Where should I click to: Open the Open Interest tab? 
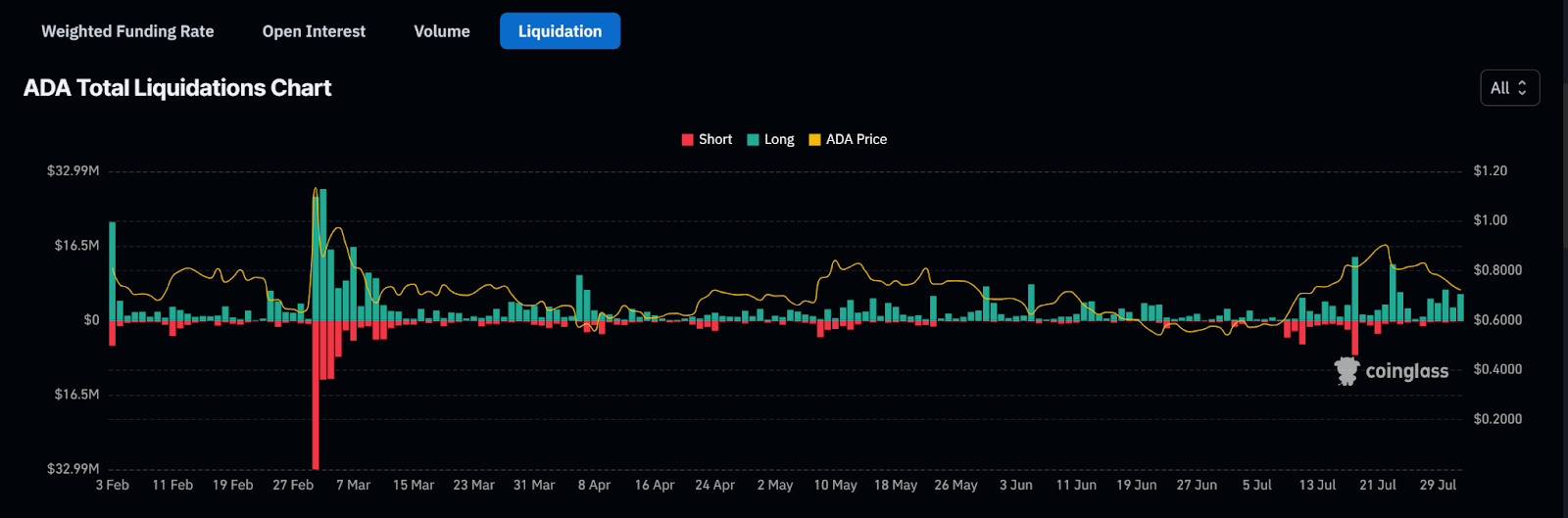click(x=314, y=31)
